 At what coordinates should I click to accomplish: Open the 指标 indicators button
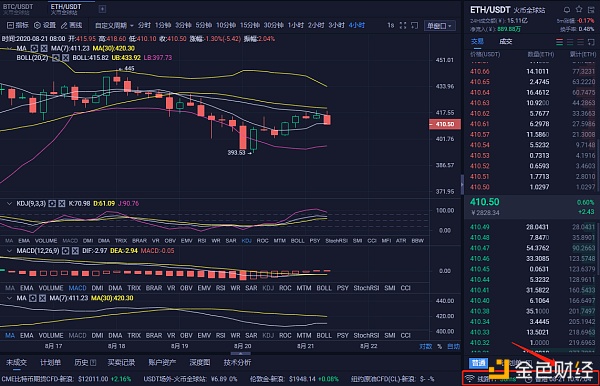18,25
